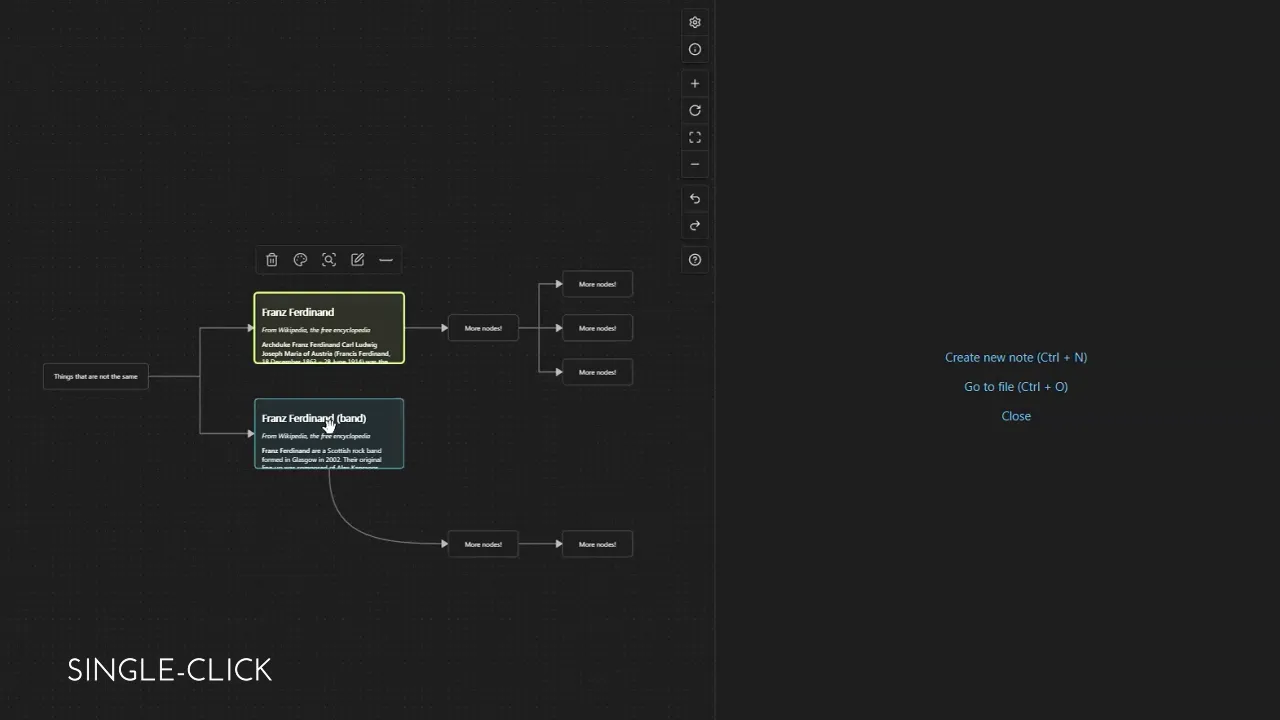The width and height of the screenshot is (1280, 720).
Task: Redo the canvas action
Action: (x=695, y=226)
